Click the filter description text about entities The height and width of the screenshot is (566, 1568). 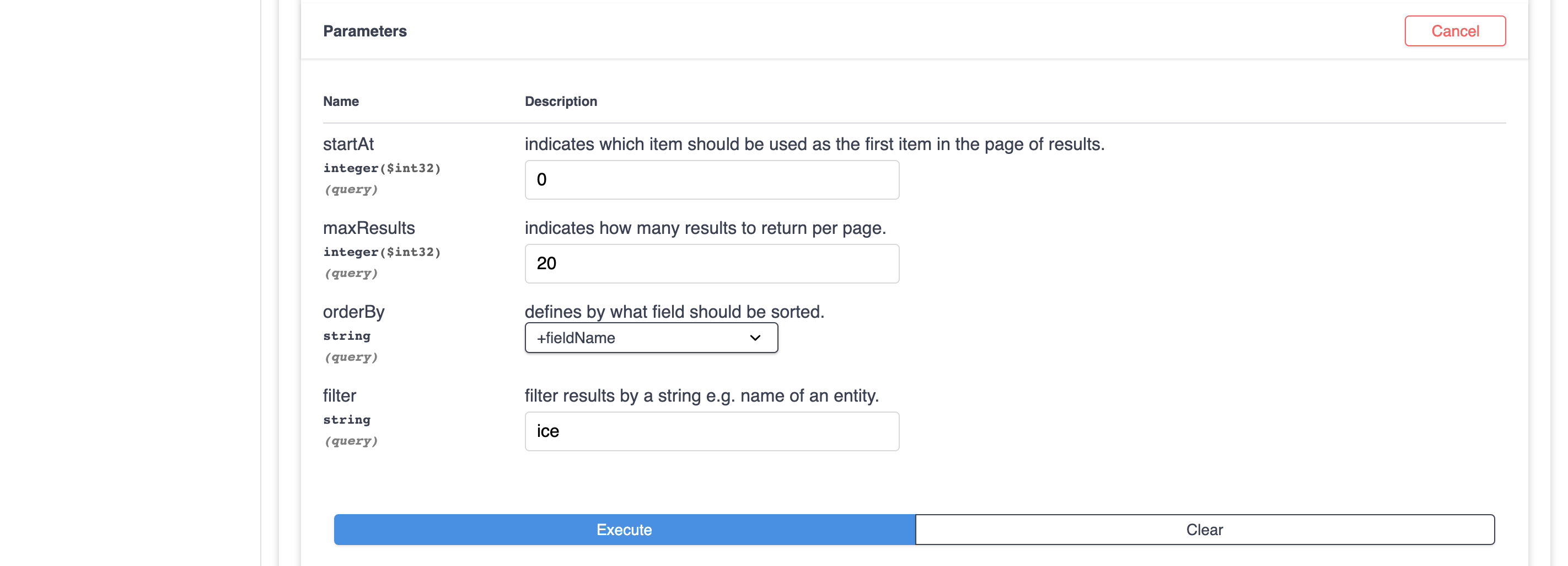click(701, 396)
